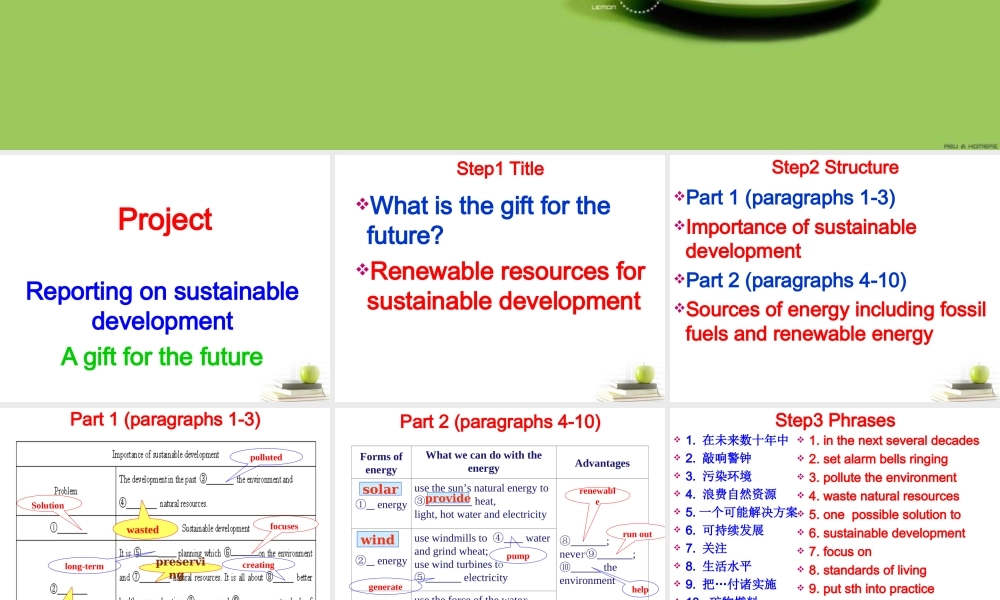Click the 'wind' energy label box
Viewport: 1000px width, 600px height.
click(378, 539)
